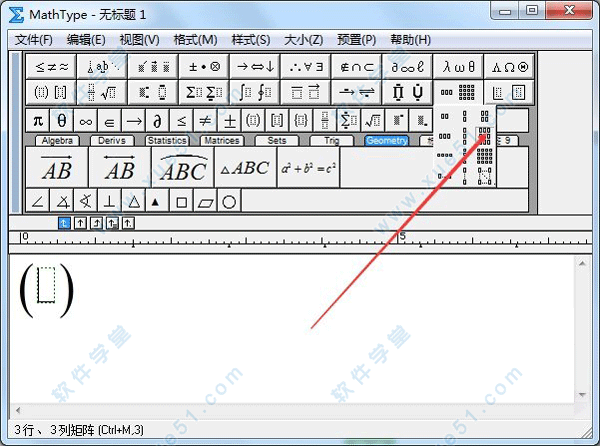Open the logical symbols palette (∴∀∃)
Viewport: 600px width, 446px height.
pos(306,67)
